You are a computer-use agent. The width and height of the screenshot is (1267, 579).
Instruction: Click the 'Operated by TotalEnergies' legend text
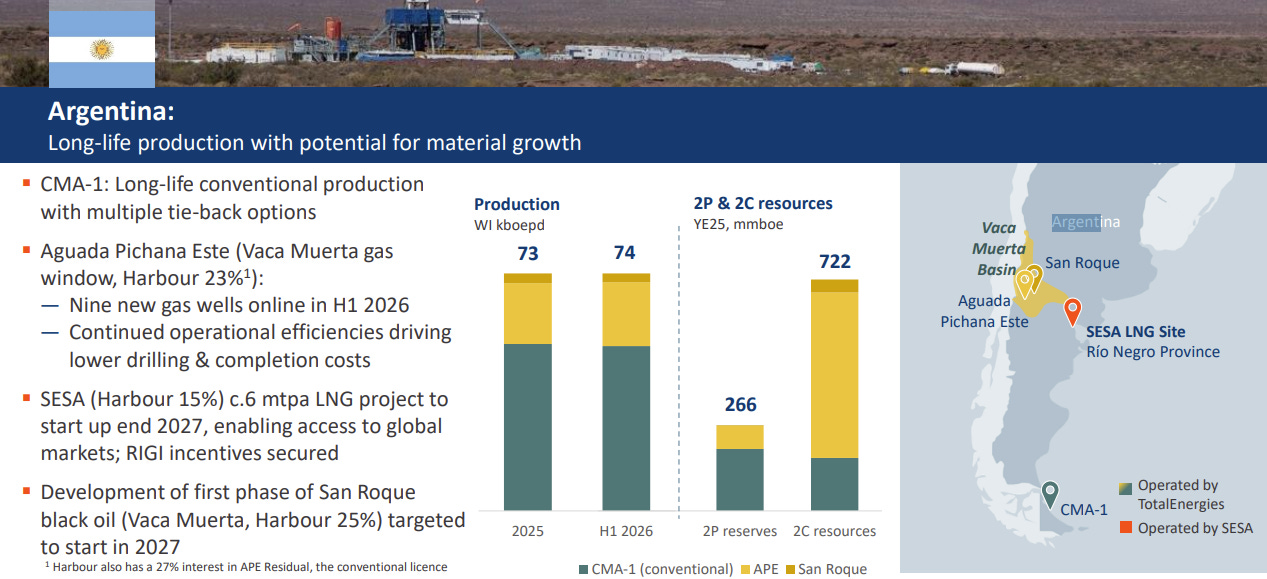click(x=1182, y=494)
